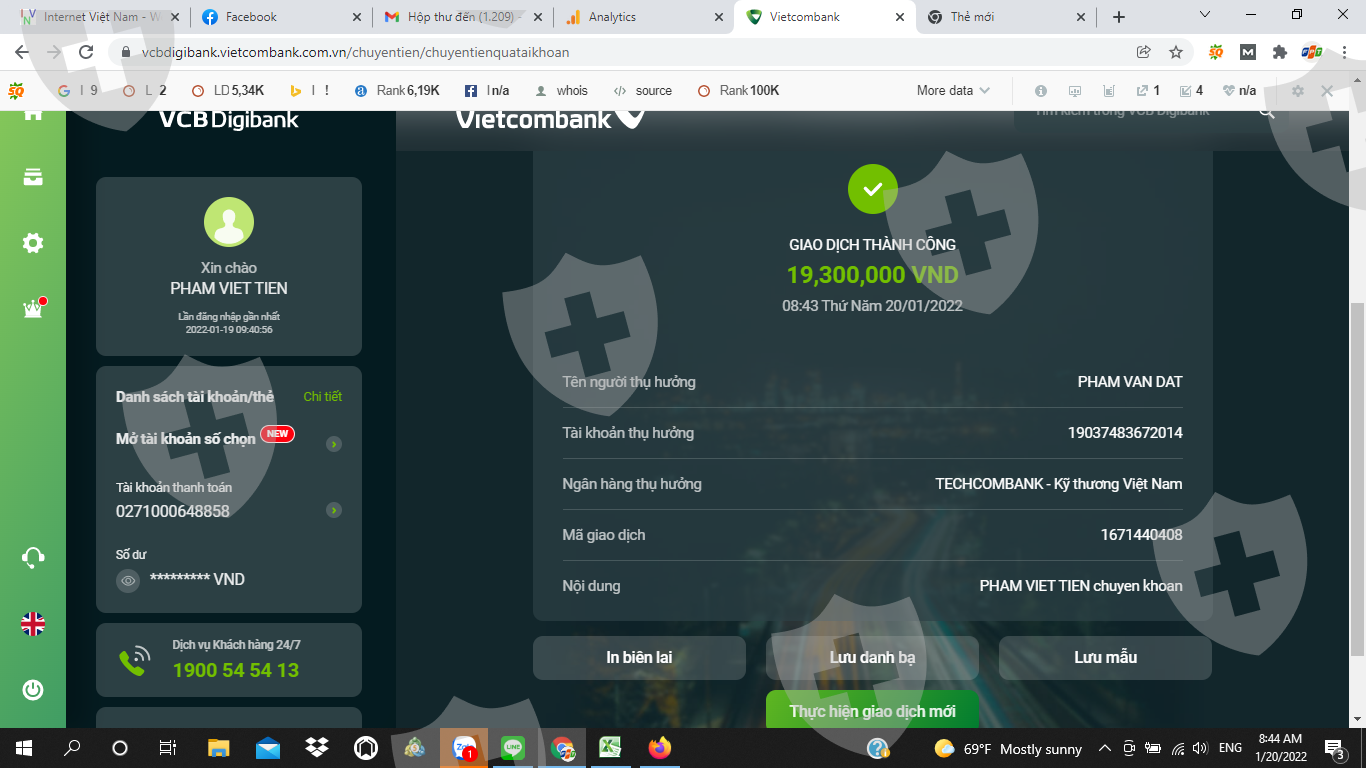
Task: Open the settings gear in the green sidebar
Action: pyautogui.click(x=33, y=243)
